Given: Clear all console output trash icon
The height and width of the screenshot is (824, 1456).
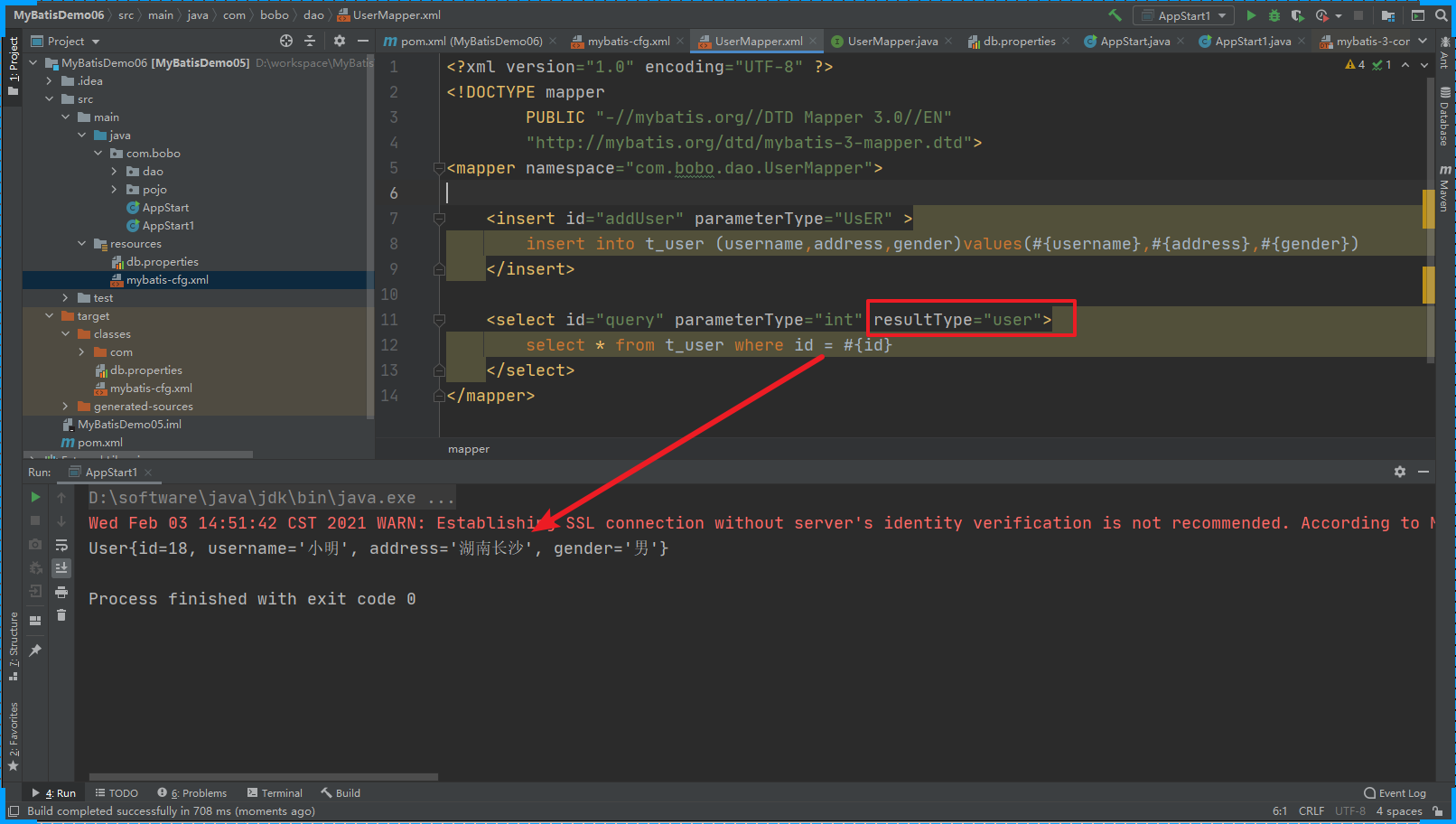Looking at the screenshot, I should (61, 615).
